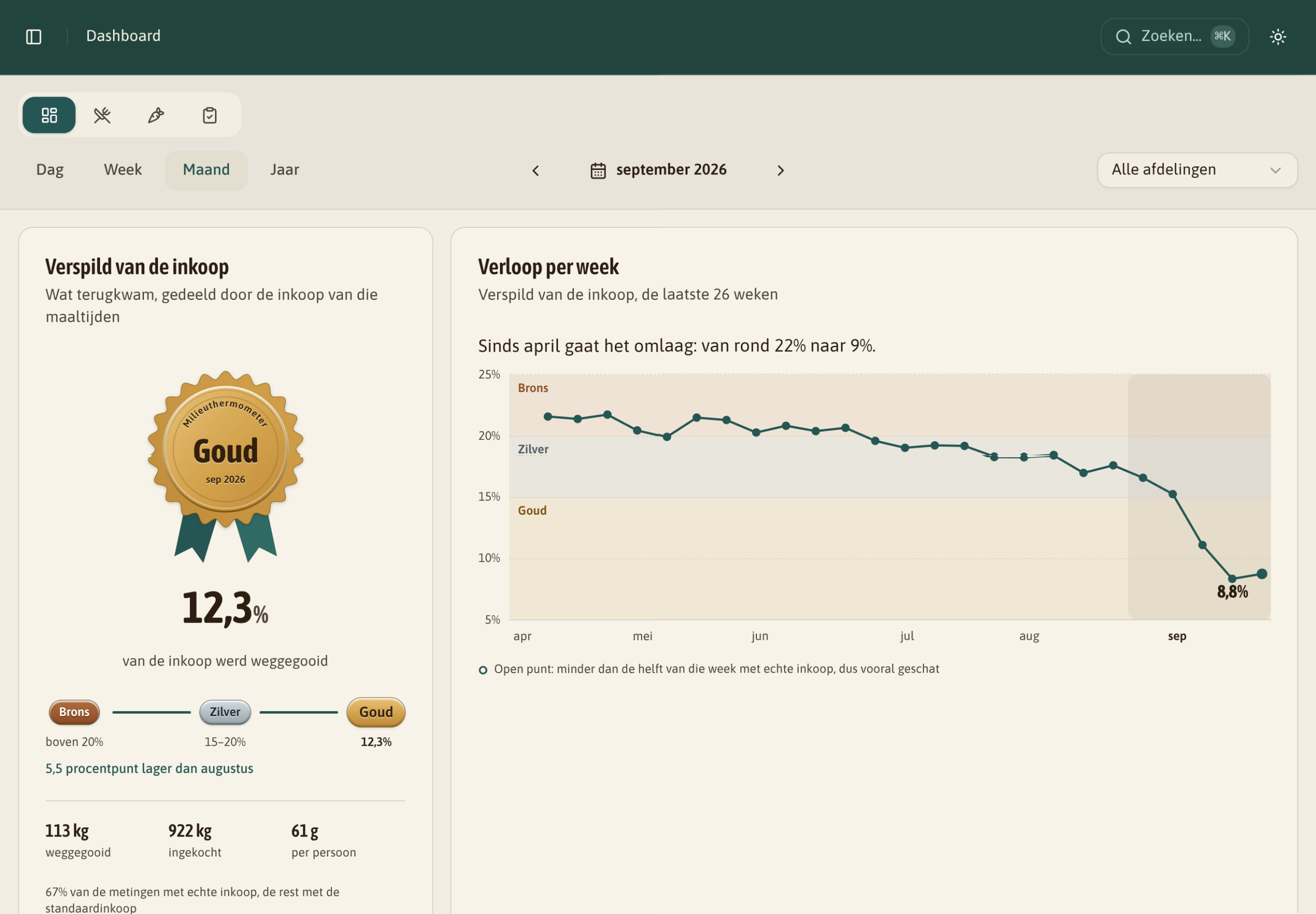Click the Goud level pill badge
1316x914 pixels.
click(x=376, y=712)
